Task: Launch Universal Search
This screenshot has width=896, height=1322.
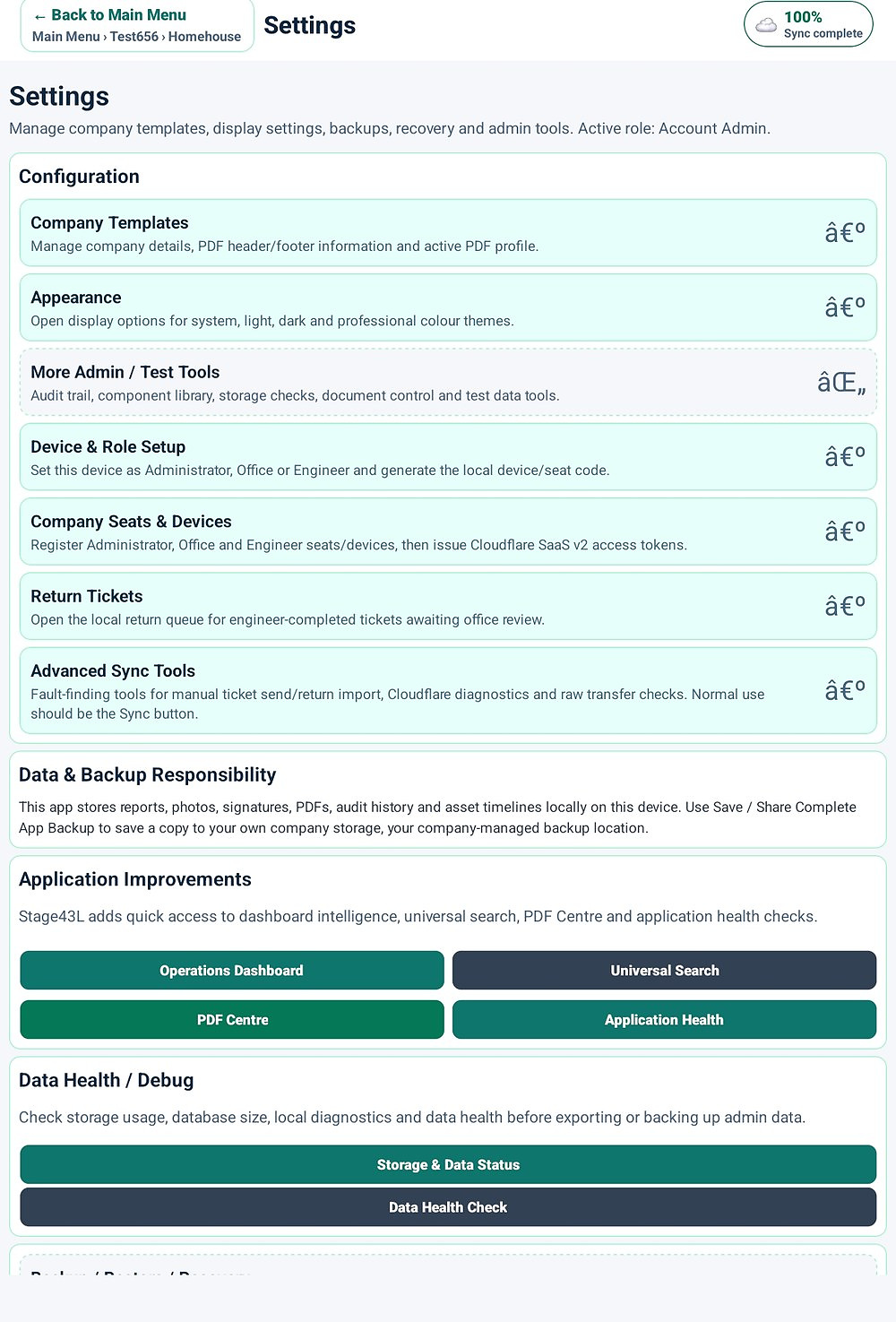Action: [x=664, y=971]
